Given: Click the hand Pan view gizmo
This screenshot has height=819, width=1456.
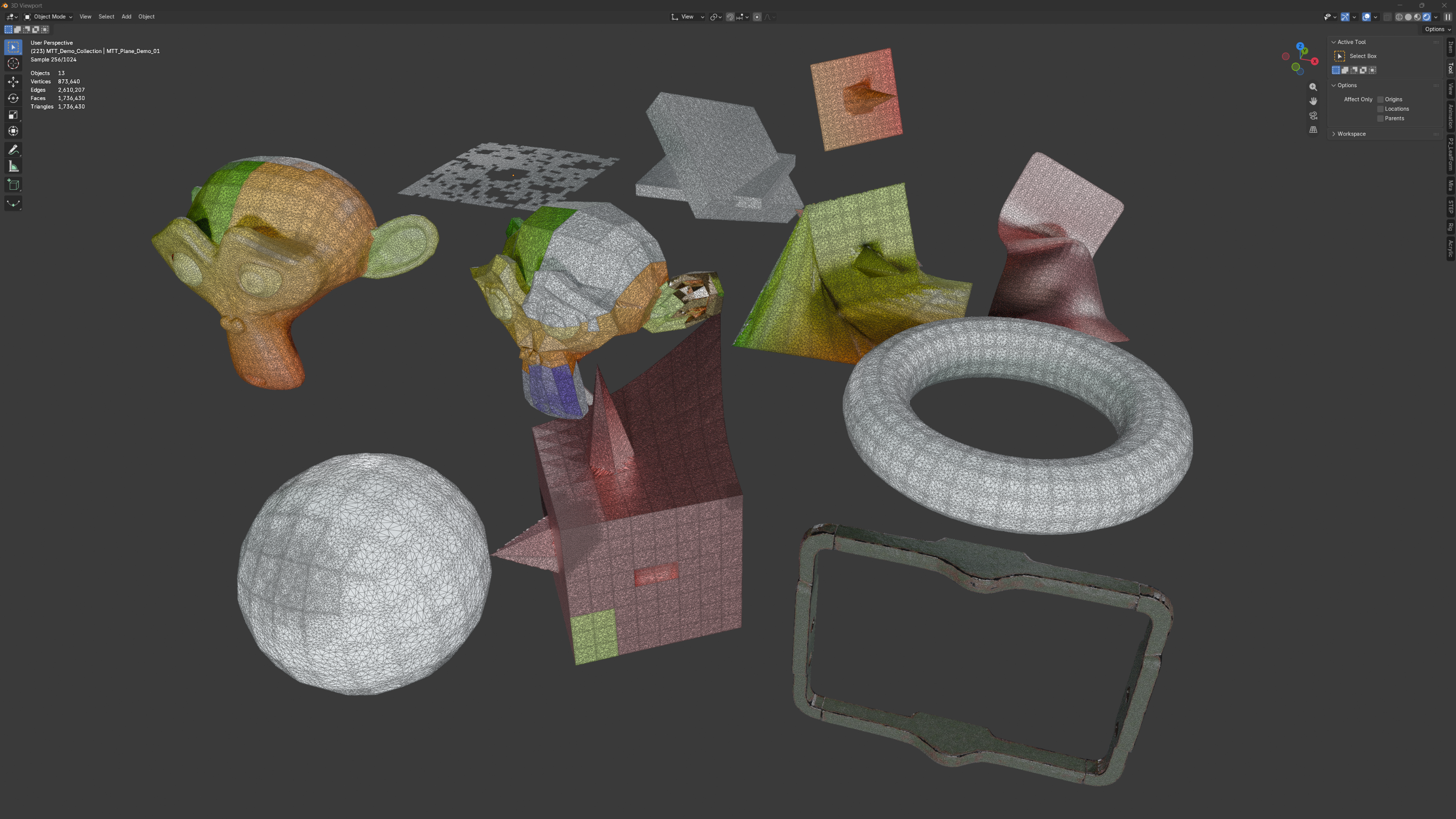Looking at the screenshot, I should tap(1313, 101).
